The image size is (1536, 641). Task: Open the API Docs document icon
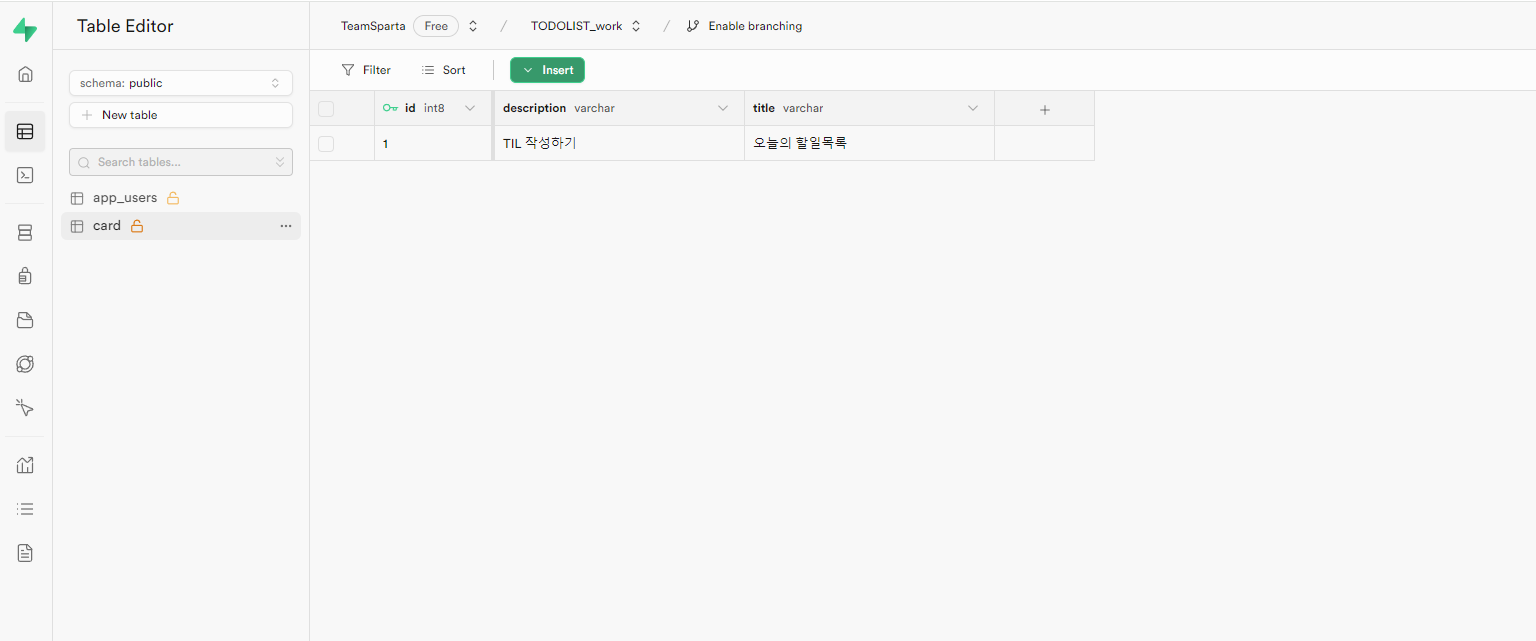[25, 553]
